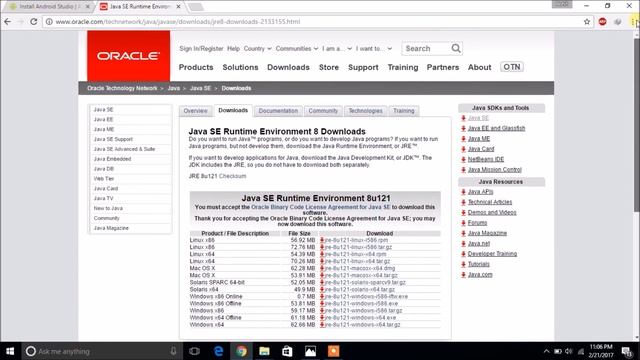
Task: Click the Oracle logo
Action: pos(129,56)
